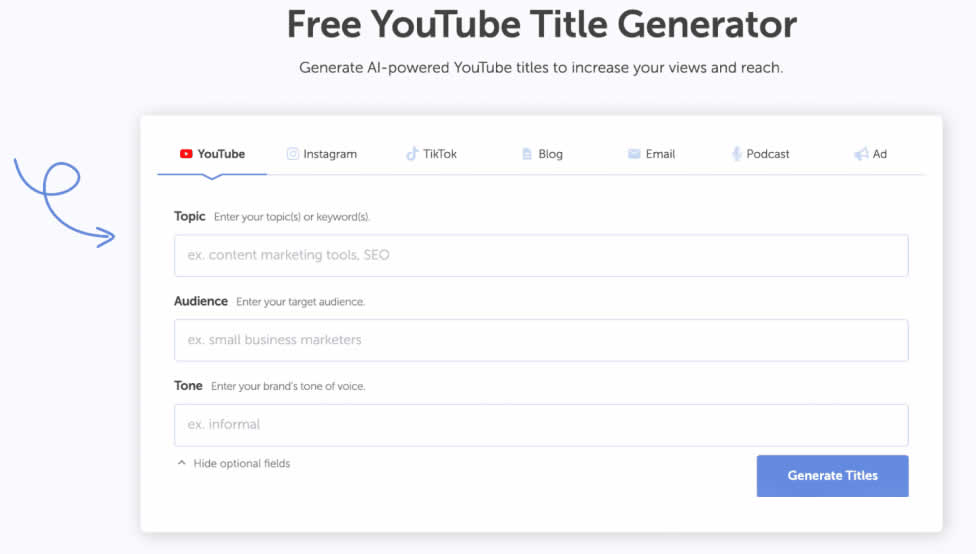Focus the Topic input field
The image size is (976, 554).
click(541, 255)
